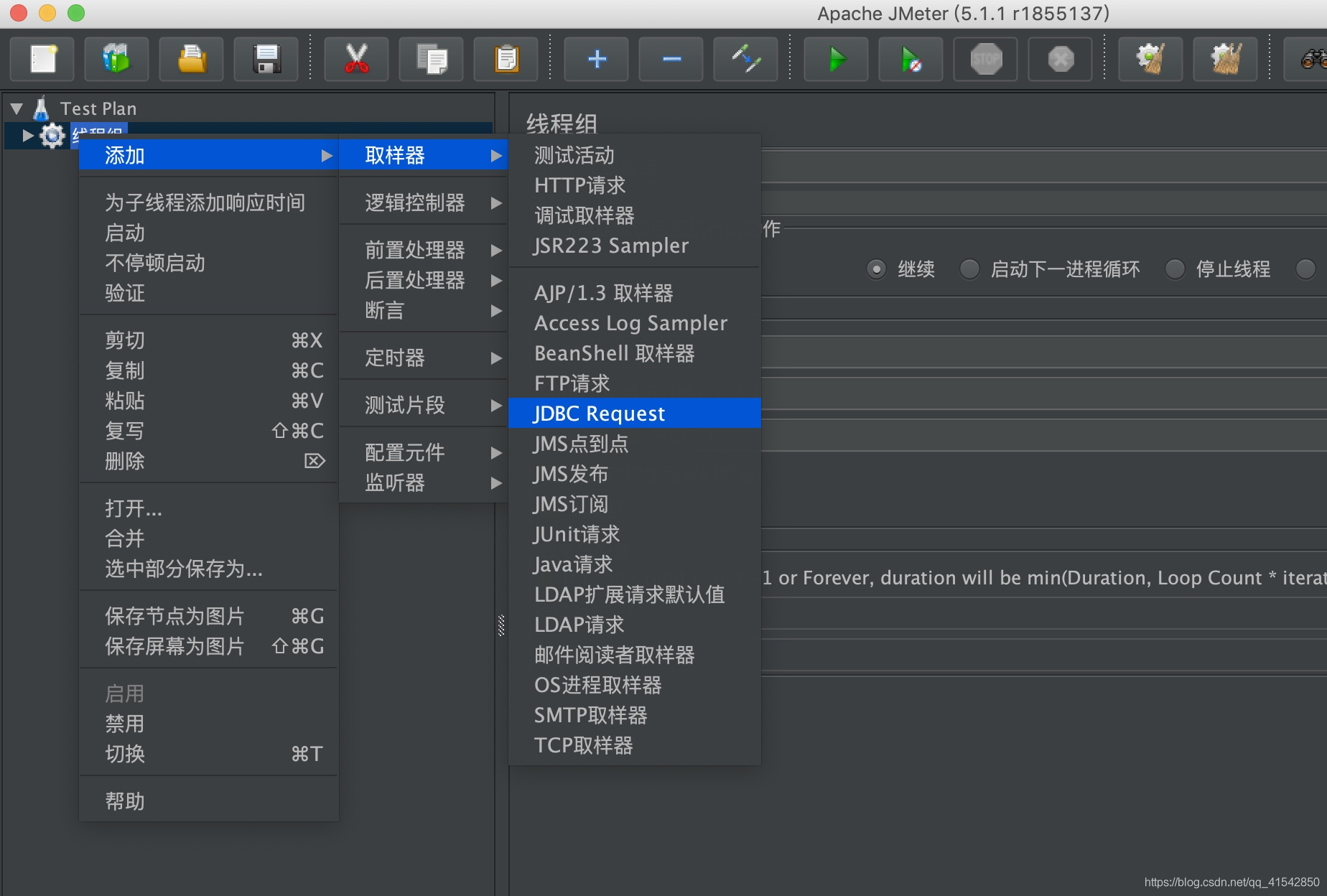Select the 停止线程 radio button
Image resolution: width=1327 pixels, height=896 pixels.
1175,269
